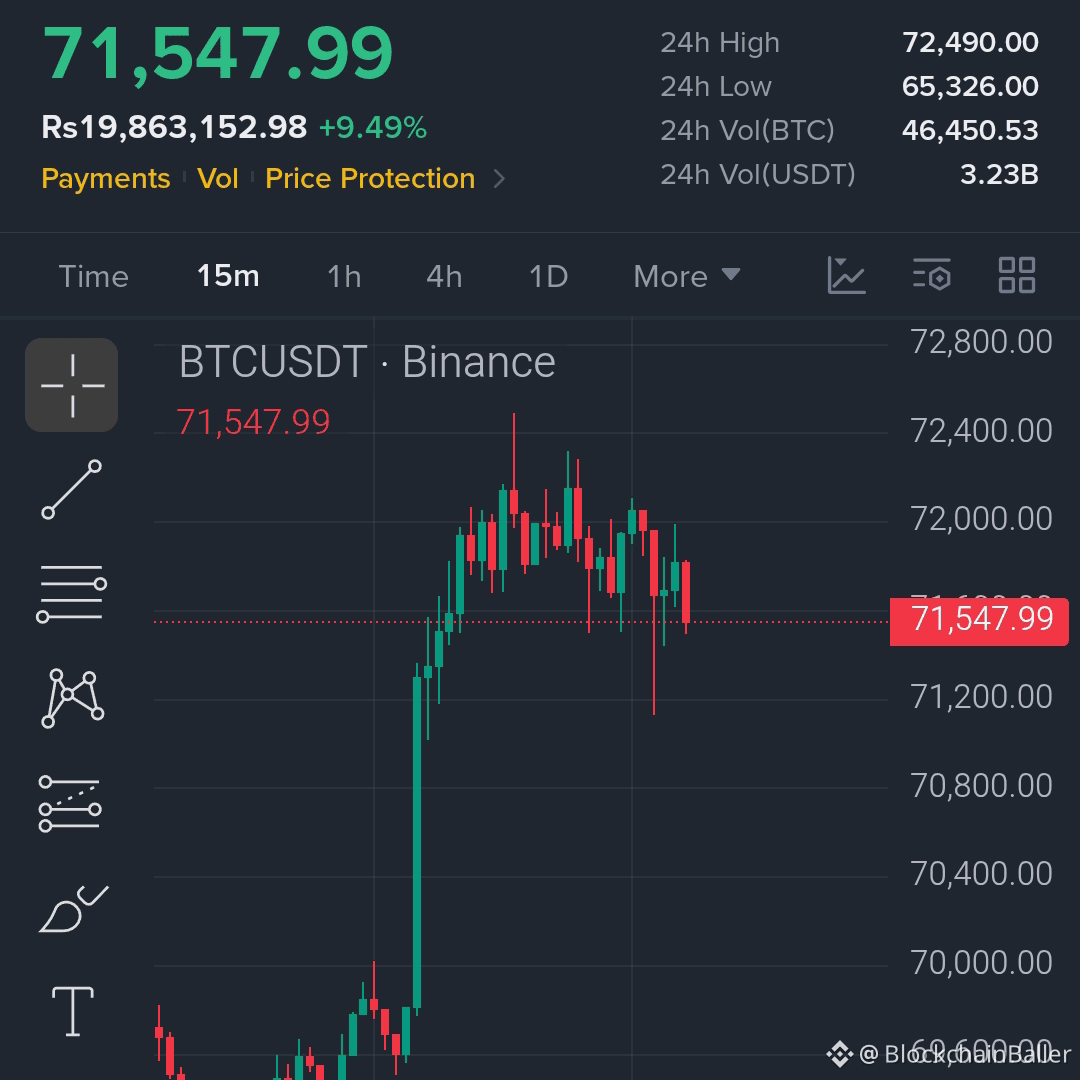This screenshot has width=1080, height=1080.
Task: Select the 1D timeframe
Action: pos(548,276)
